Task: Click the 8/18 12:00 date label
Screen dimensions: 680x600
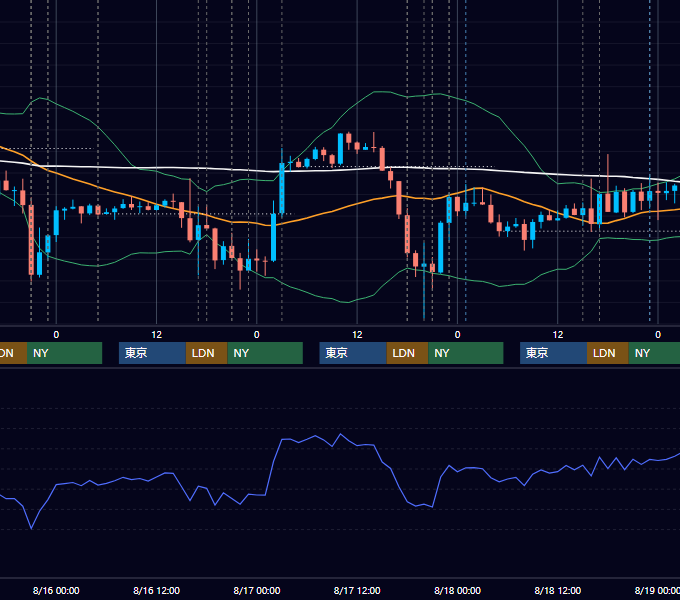Action: point(557,590)
